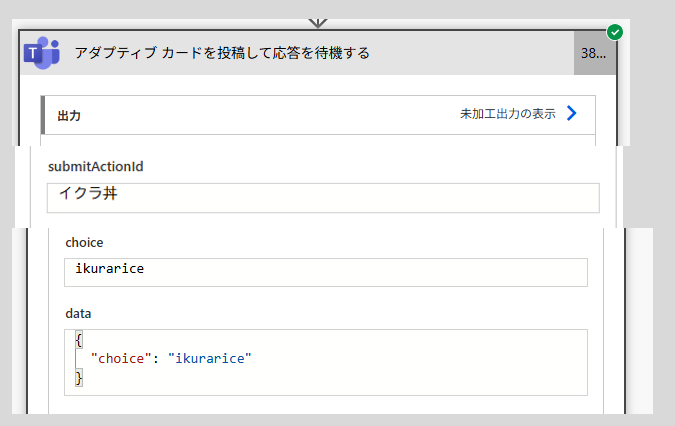
Task: Click the submitActionId label
Action: [x=96, y=167]
